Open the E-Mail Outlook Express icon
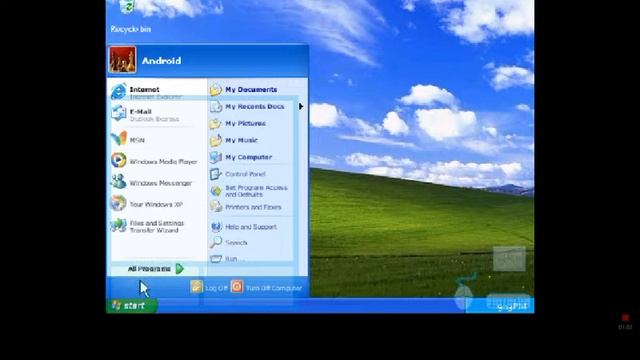 [118, 113]
